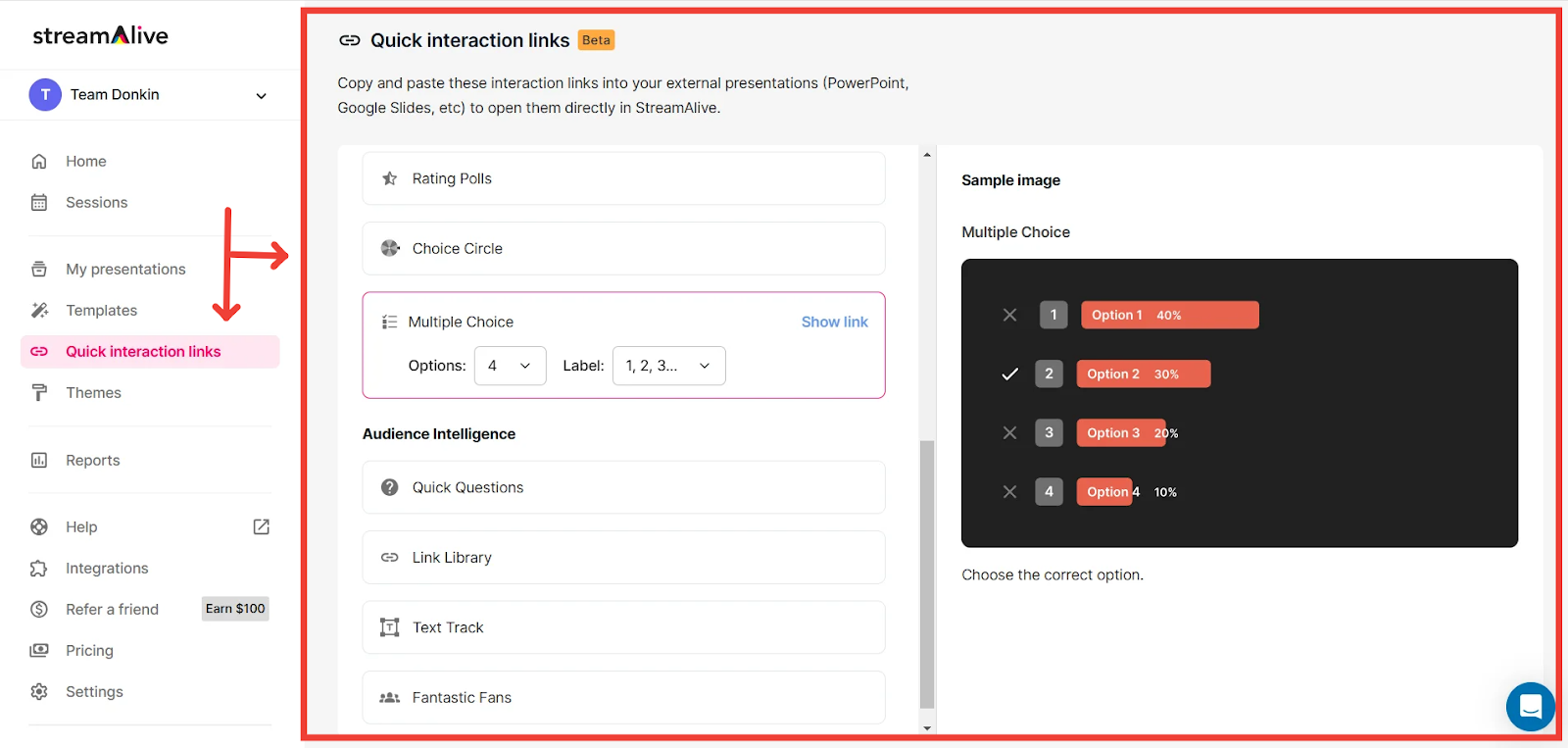Image resolution: width=1568 pixels, height=748 pixels.
Task: Click the Settings gear icon
Action: tap(39, 692)
